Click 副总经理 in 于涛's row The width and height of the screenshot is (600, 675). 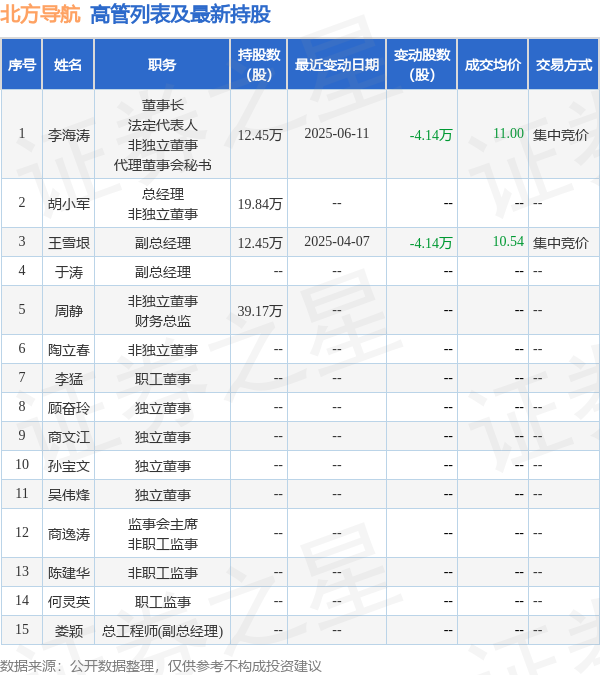[x=163, y=272]
